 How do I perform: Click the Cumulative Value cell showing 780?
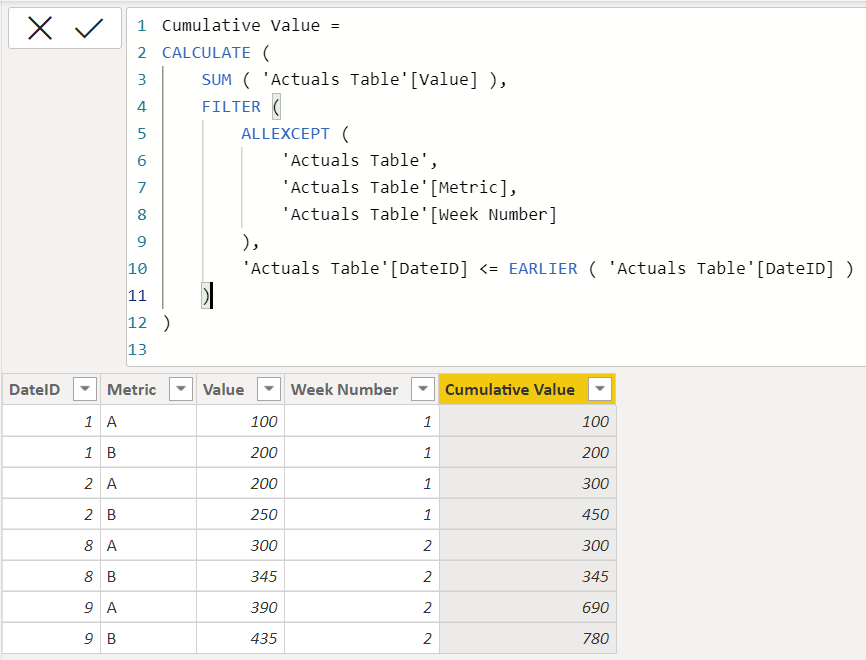tap(528, 638)
